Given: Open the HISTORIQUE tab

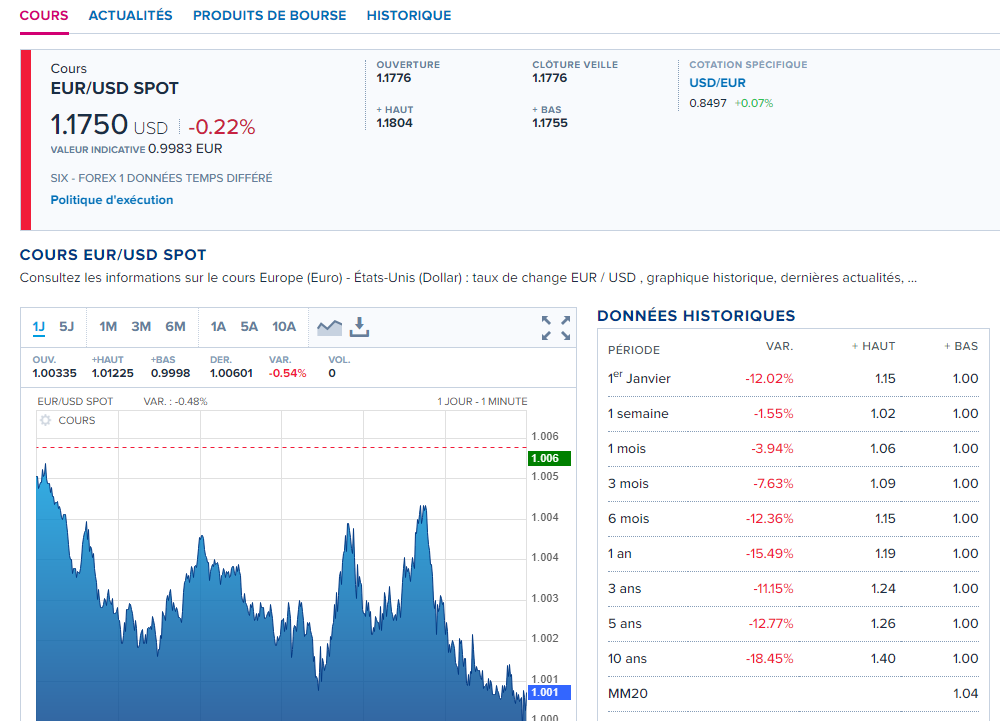Looking at the screenshot, I should pos(408,16).
